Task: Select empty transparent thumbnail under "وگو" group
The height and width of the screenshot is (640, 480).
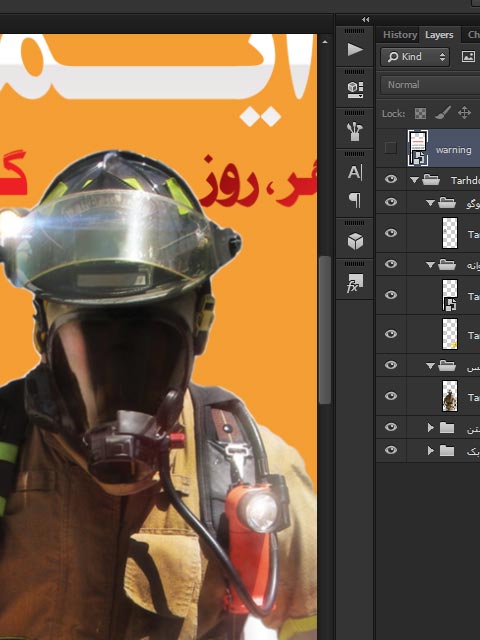Action: click(x=450, y=233)
